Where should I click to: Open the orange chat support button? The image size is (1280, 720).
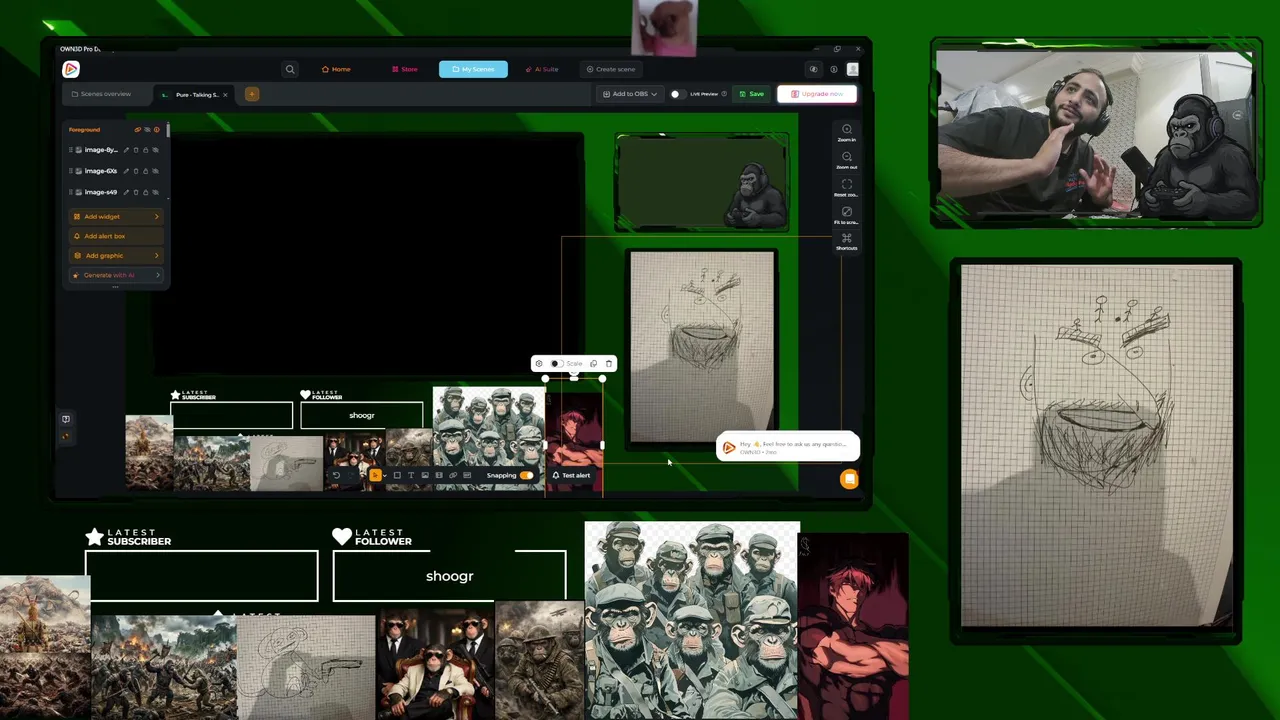[849, 479]
